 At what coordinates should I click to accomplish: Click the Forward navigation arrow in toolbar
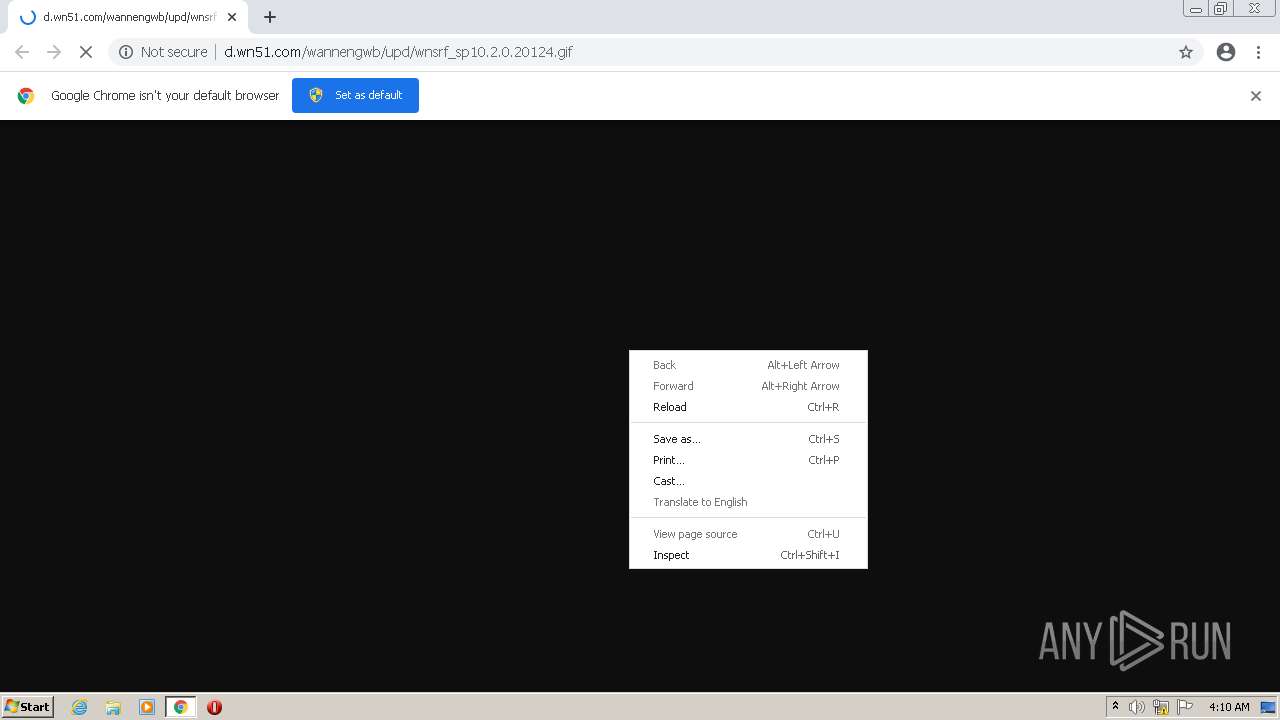click(54, 52)
